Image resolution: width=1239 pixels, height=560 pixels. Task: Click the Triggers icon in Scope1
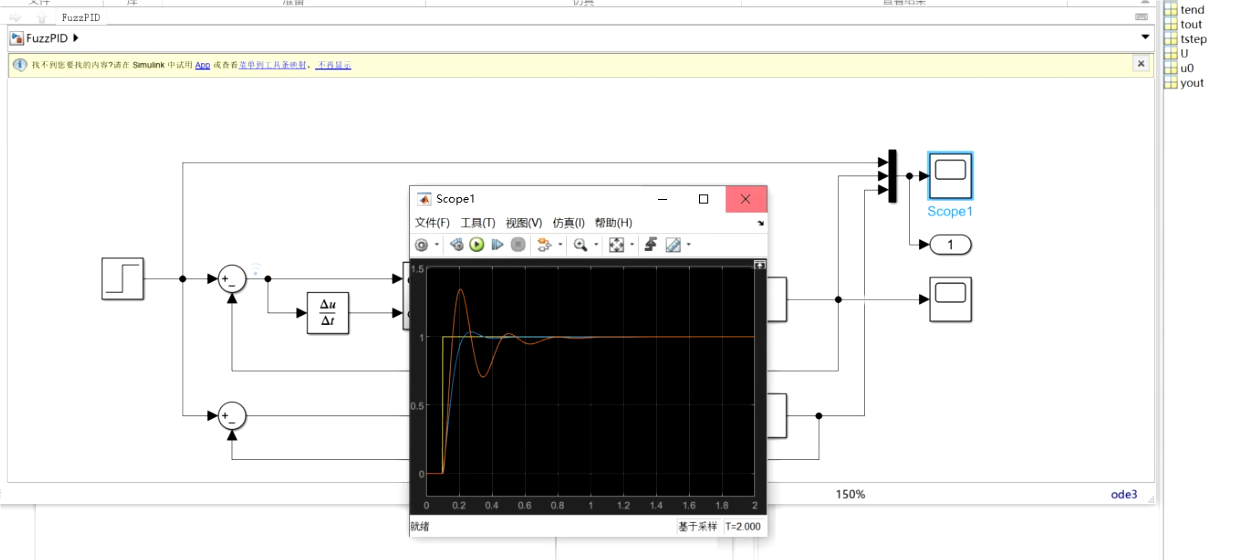pos(651,244)
